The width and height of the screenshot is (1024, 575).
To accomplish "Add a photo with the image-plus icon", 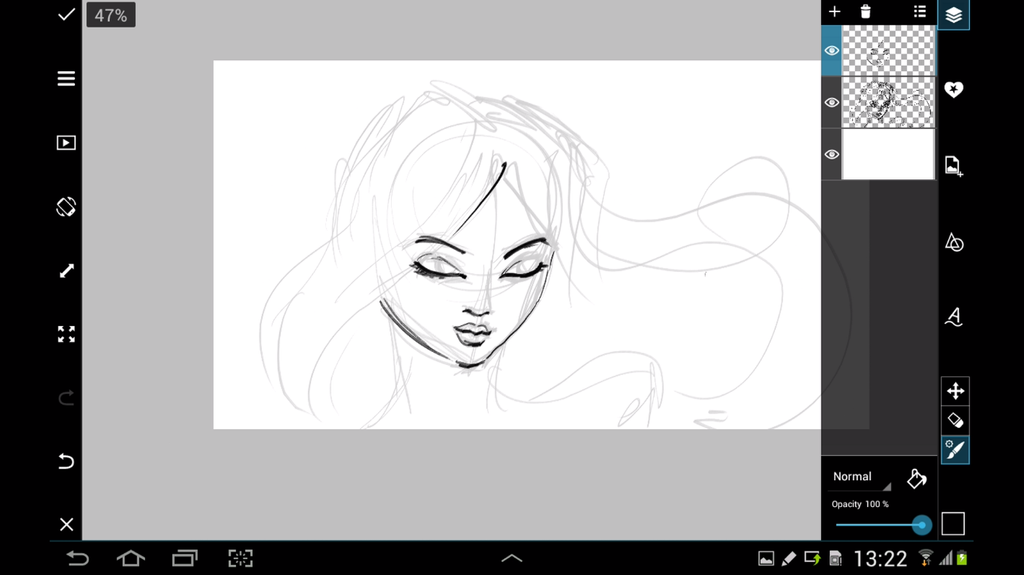I will pyautogui.click(x=953, y=166).
